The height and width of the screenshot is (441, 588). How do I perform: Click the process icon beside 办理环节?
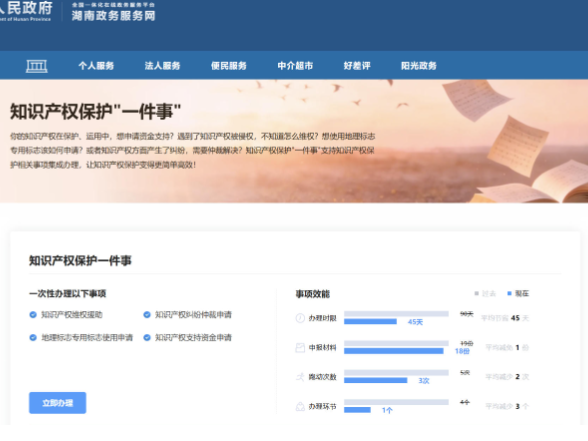point(300,406)
